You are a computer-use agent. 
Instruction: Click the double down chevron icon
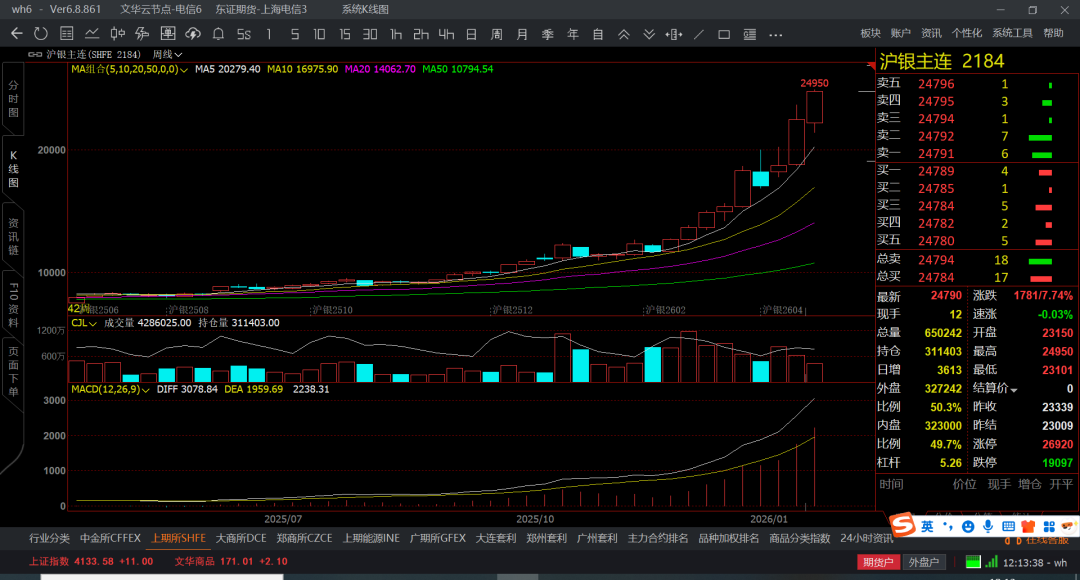[x=649, y=34]
